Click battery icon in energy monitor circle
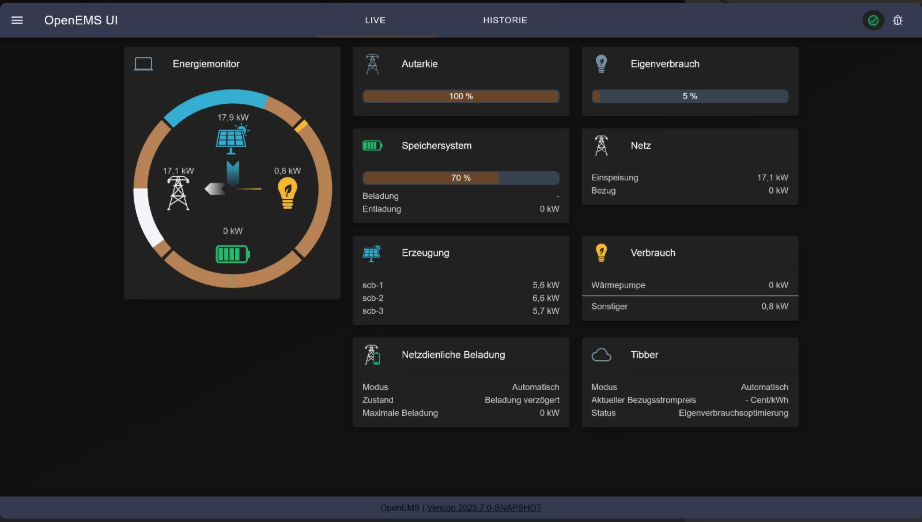The width and height of the screenshot is (922, 522). (x=233, y=254)
